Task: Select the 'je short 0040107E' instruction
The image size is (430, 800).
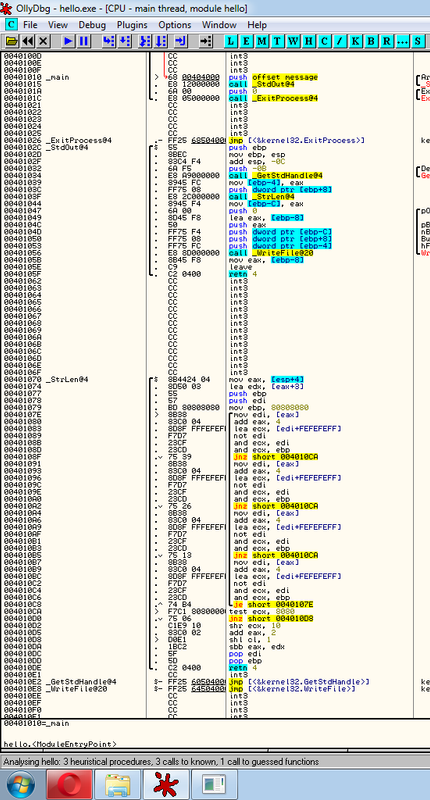Action: (273, 605)
